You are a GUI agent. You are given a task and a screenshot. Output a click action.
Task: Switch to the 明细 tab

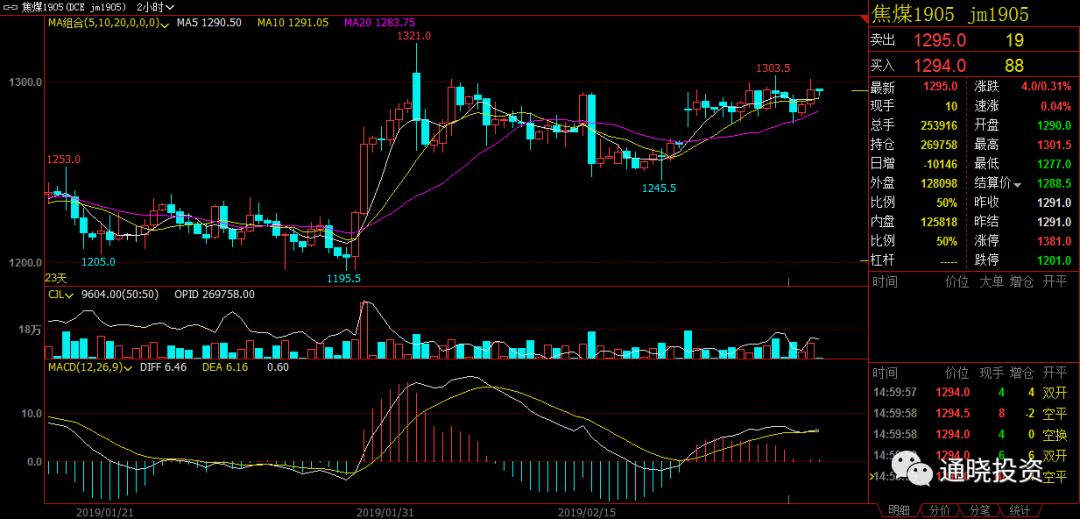pyautogui.click(x=898, y=510)
